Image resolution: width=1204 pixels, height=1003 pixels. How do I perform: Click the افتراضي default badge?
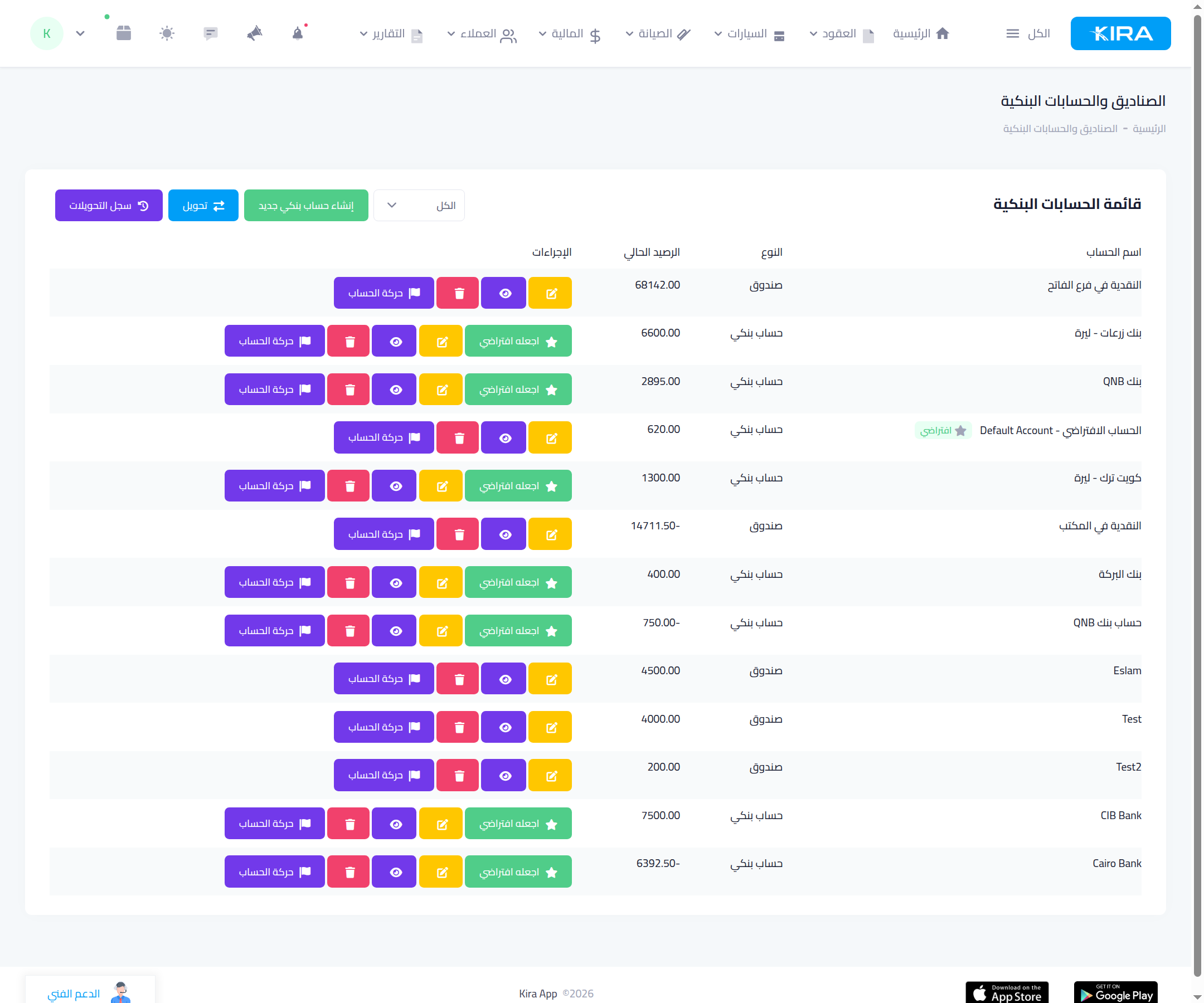(x=943, y=430)
